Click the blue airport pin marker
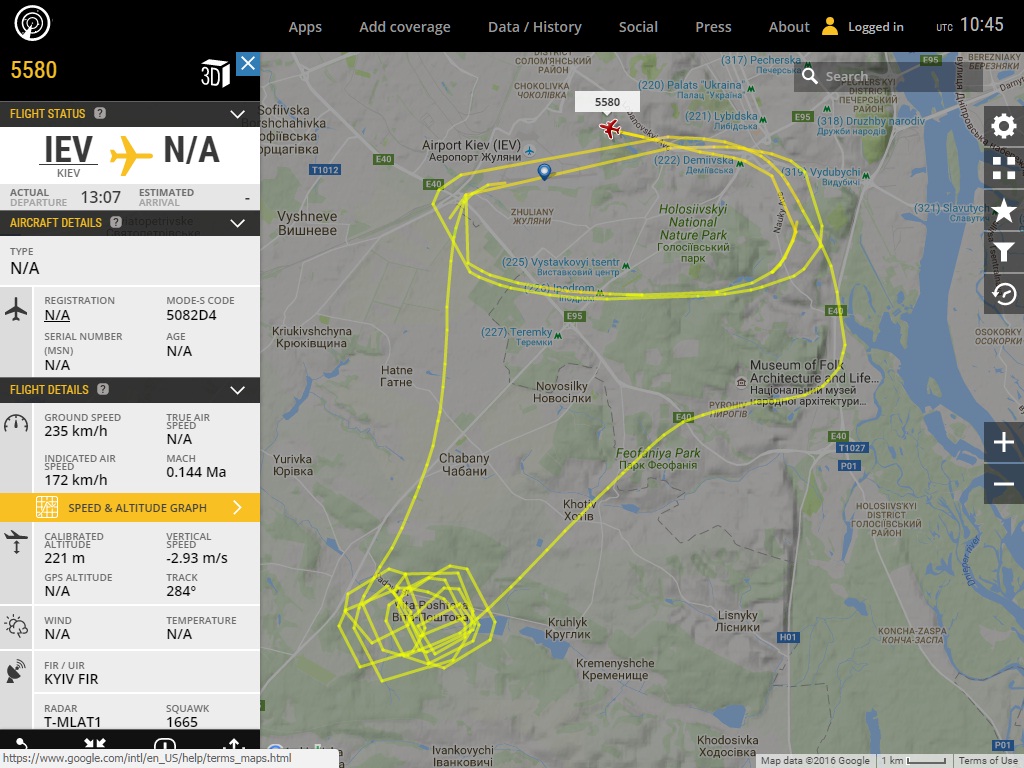Image resolution: width=1024 pixels, height=768 pixels. point(544,172)
